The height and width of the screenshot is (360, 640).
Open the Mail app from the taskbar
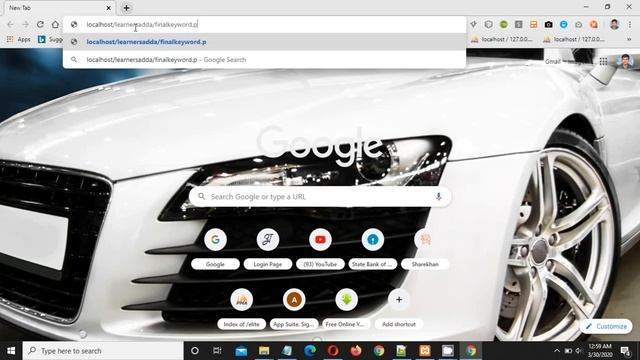(x=241, y=351)
